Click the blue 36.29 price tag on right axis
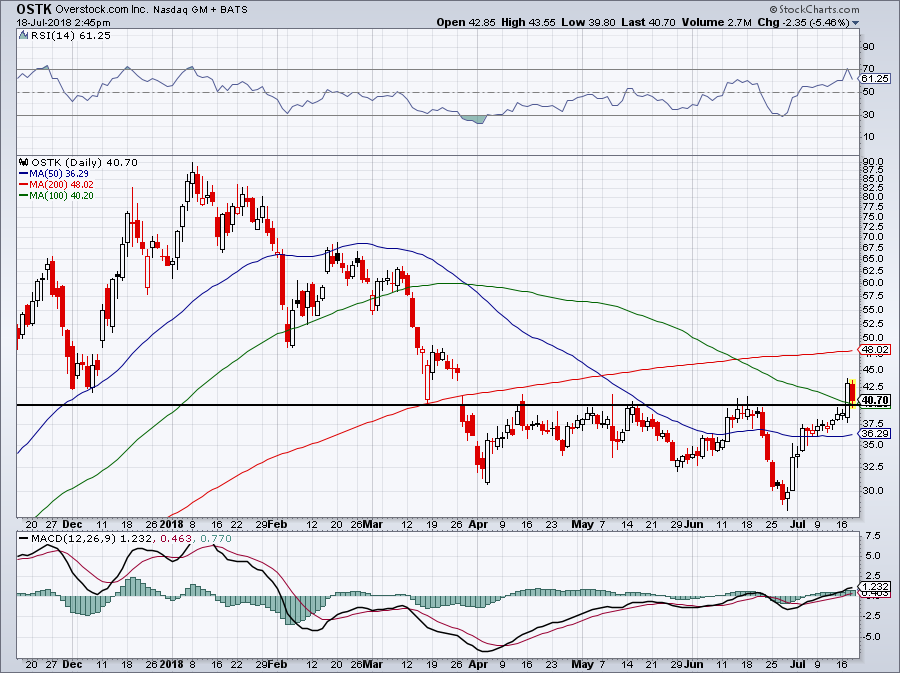 click(875, 434)
